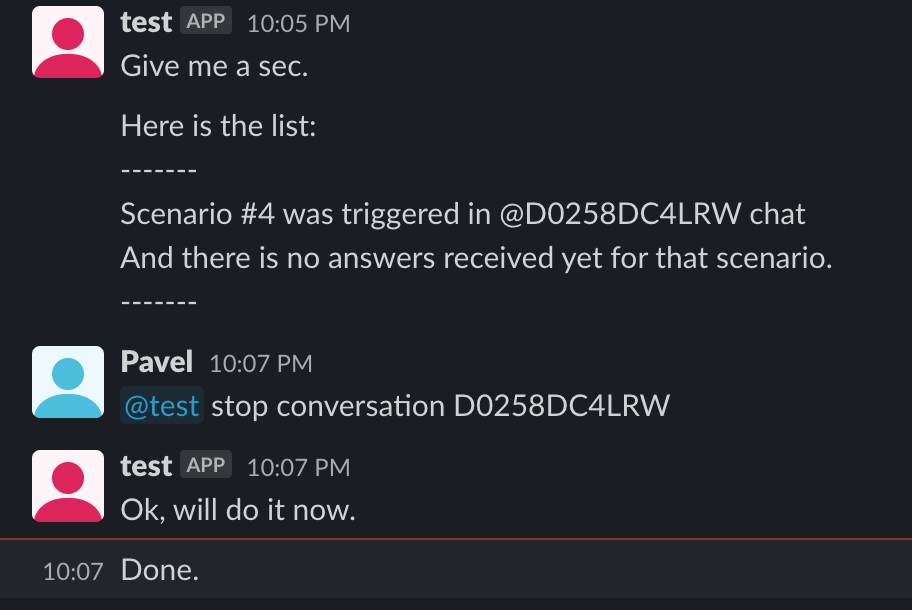The height and width of the screenshot is (610, 912).
Task: Open the test username on the 10:05 PM message
Action: click(x=146, y=23)
